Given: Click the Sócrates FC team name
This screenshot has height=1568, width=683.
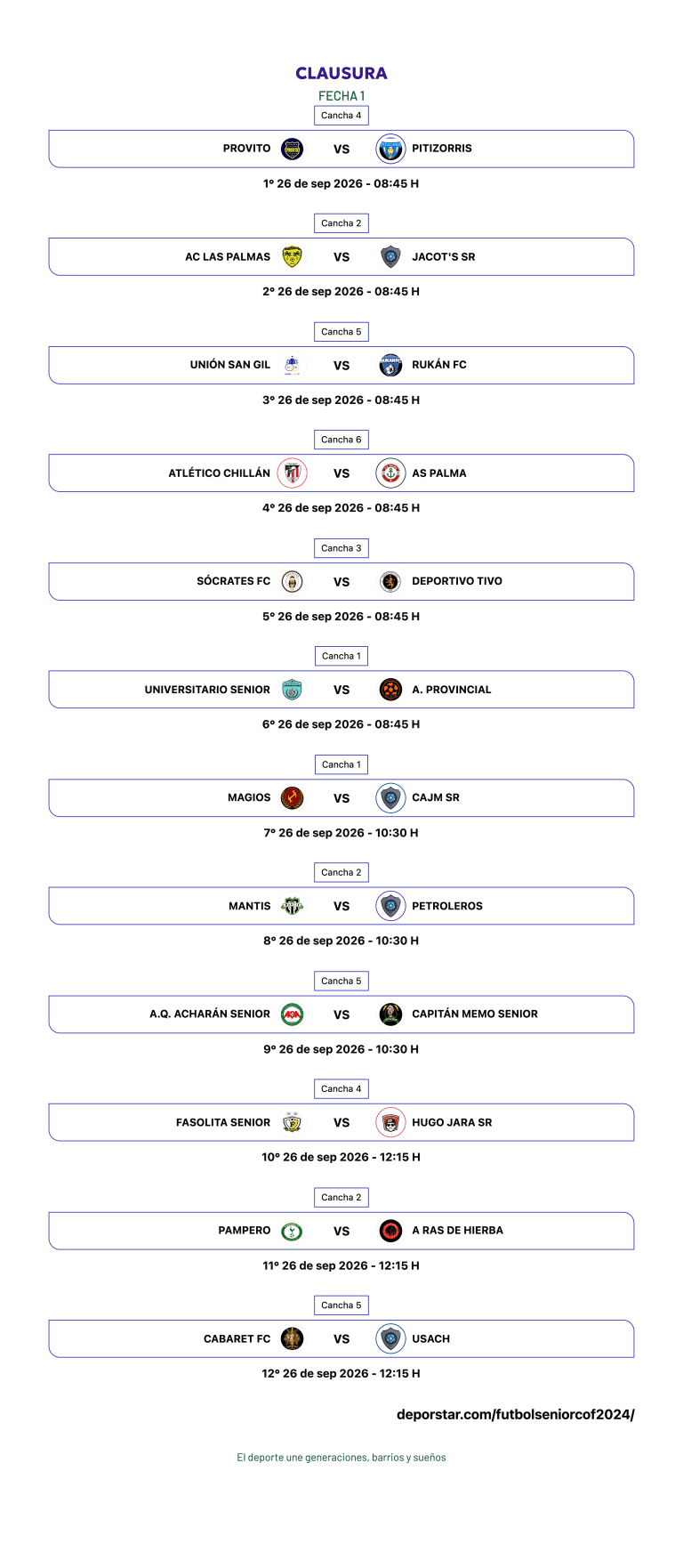Looking at the screenshot, I should (x=233, y=581).
